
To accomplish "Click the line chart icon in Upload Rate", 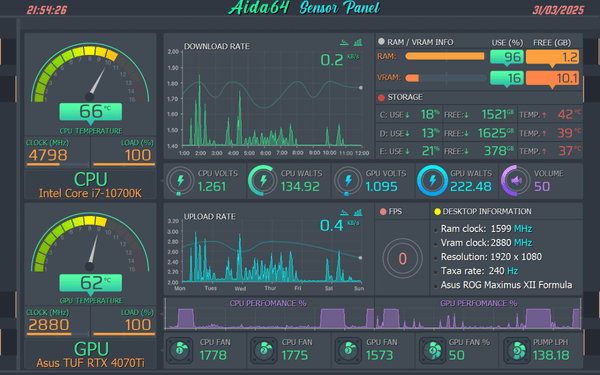I will (344, 212).
